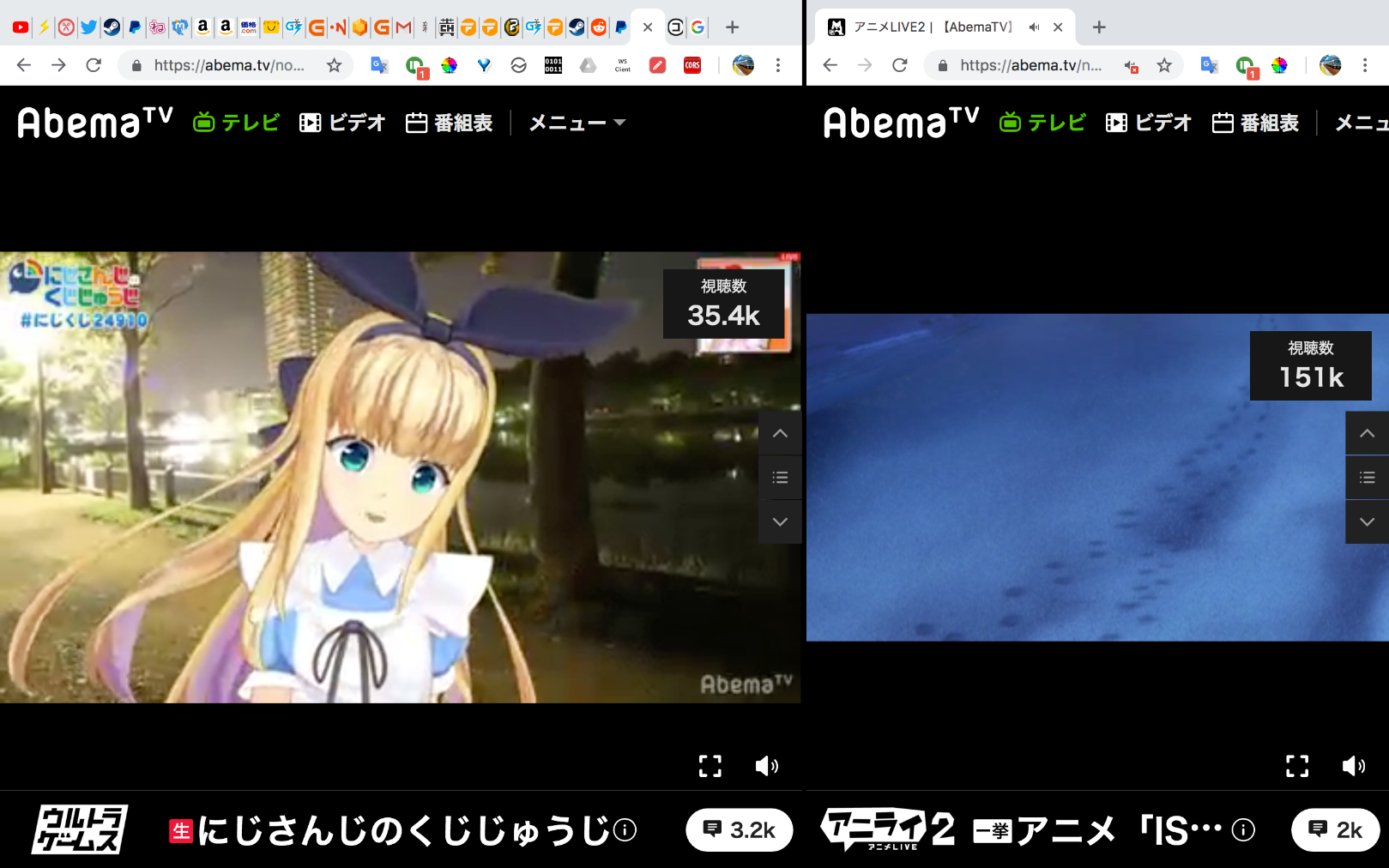Viewport: 1389px width, 868px height.
Task: Show program info icon in right window
Action: pyautogui.click(x=1243, y=829)
